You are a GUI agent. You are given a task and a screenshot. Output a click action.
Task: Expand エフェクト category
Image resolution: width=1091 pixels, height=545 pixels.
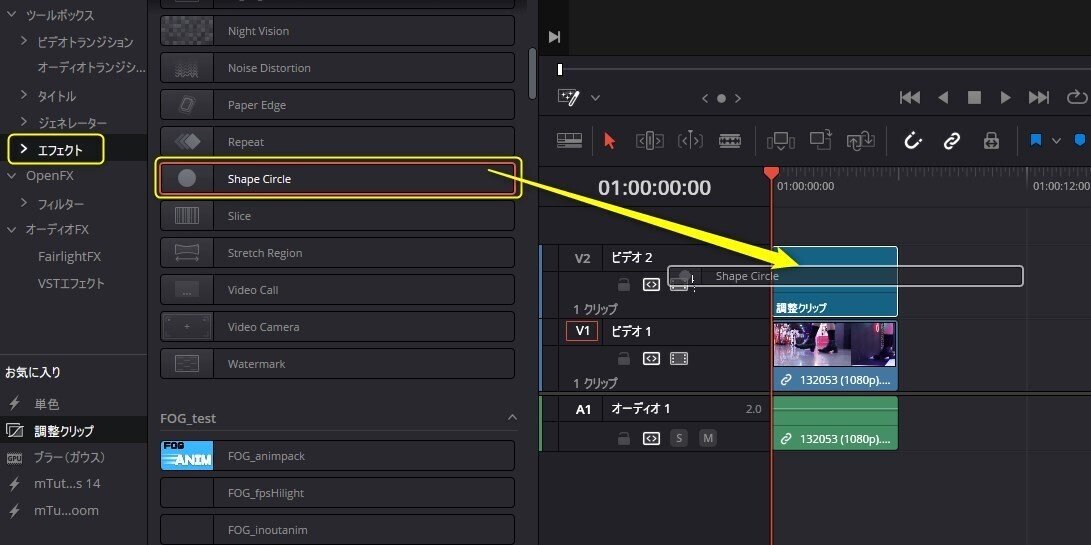pyautogui.click(x=24, y=149)
